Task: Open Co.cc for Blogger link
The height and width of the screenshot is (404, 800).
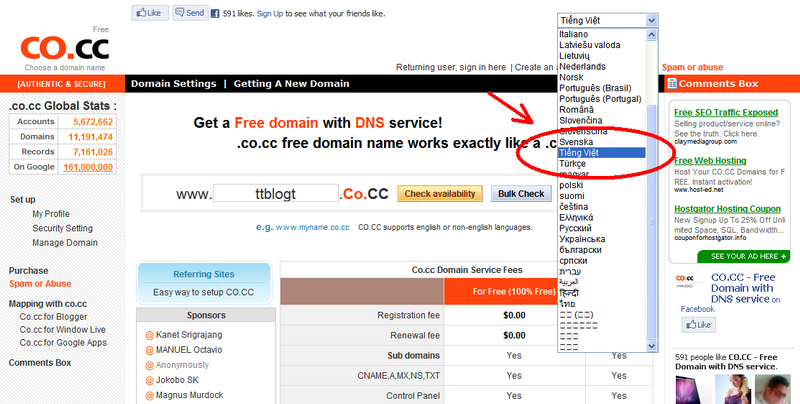Action: [x=54, y=317]
